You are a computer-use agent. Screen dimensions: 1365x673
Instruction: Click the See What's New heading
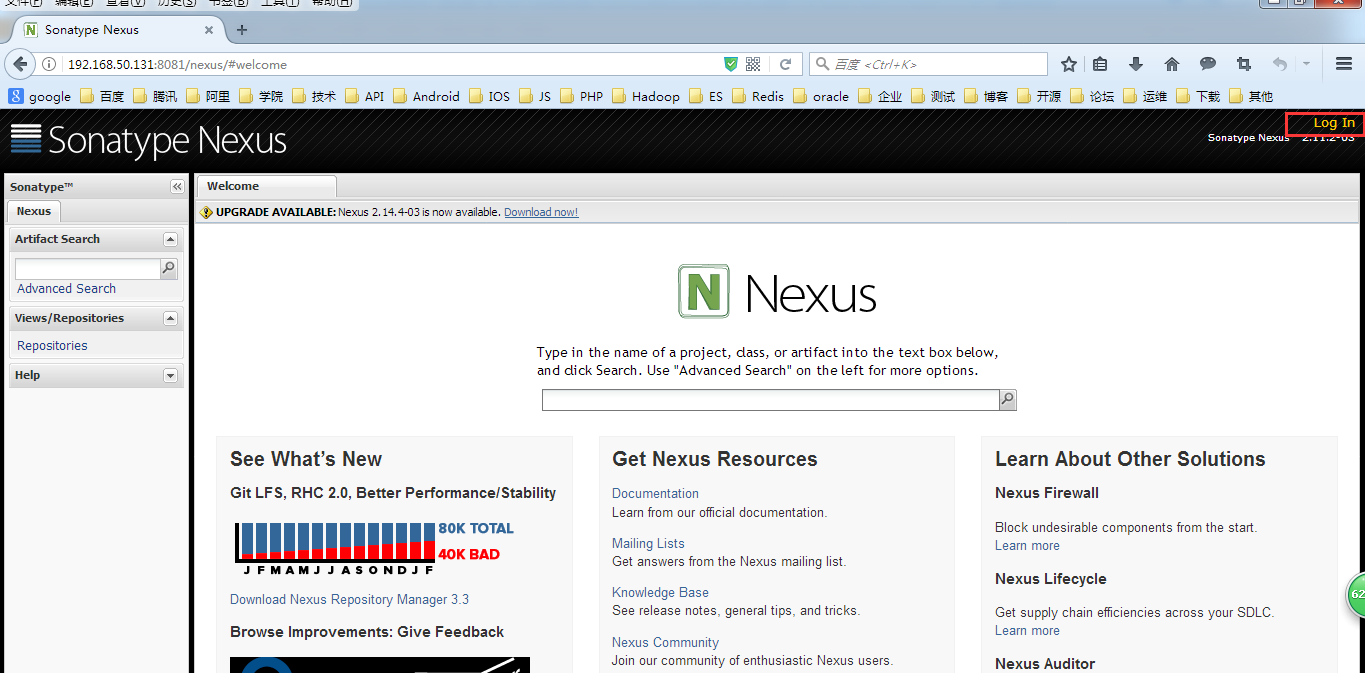click(x=306, y=459)
